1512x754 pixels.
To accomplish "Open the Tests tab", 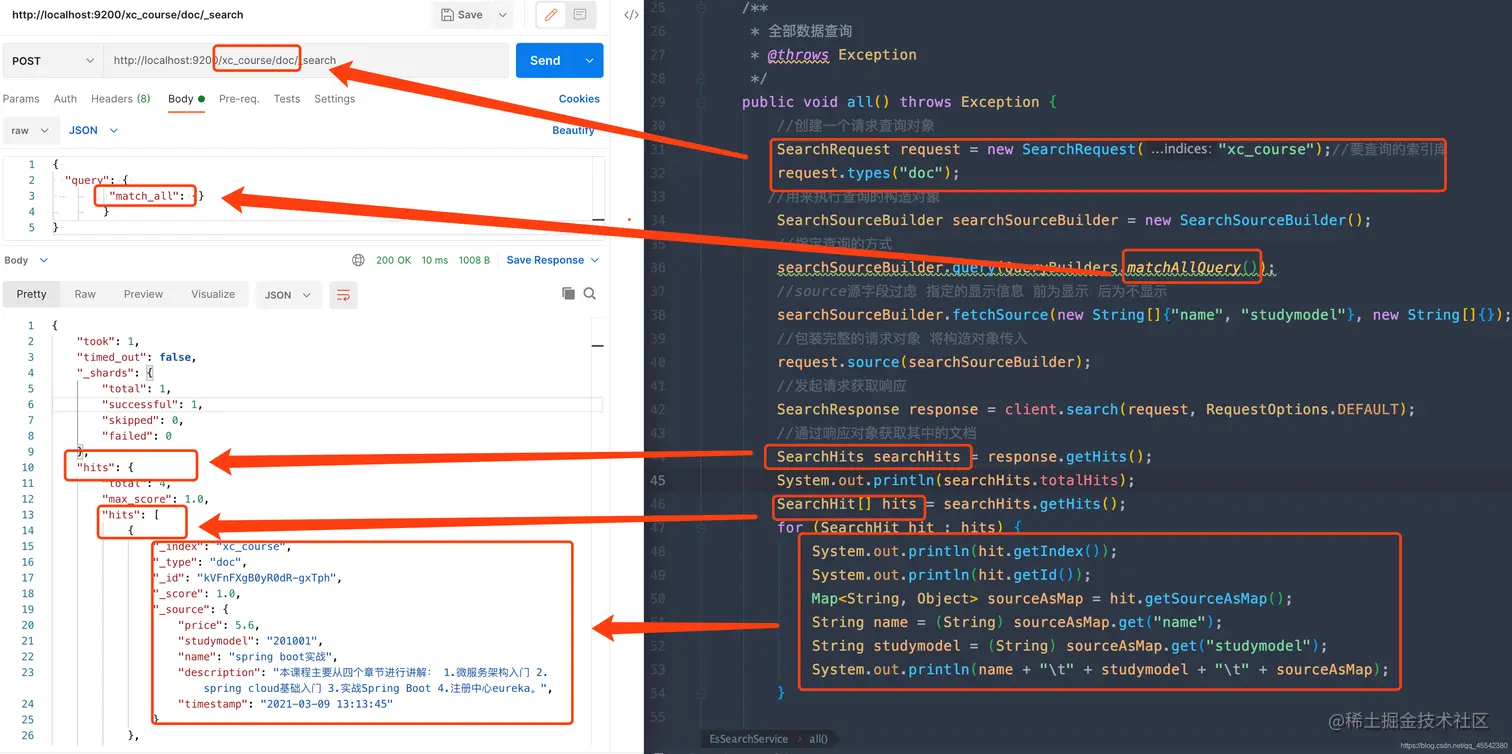I will click(287, 99).
